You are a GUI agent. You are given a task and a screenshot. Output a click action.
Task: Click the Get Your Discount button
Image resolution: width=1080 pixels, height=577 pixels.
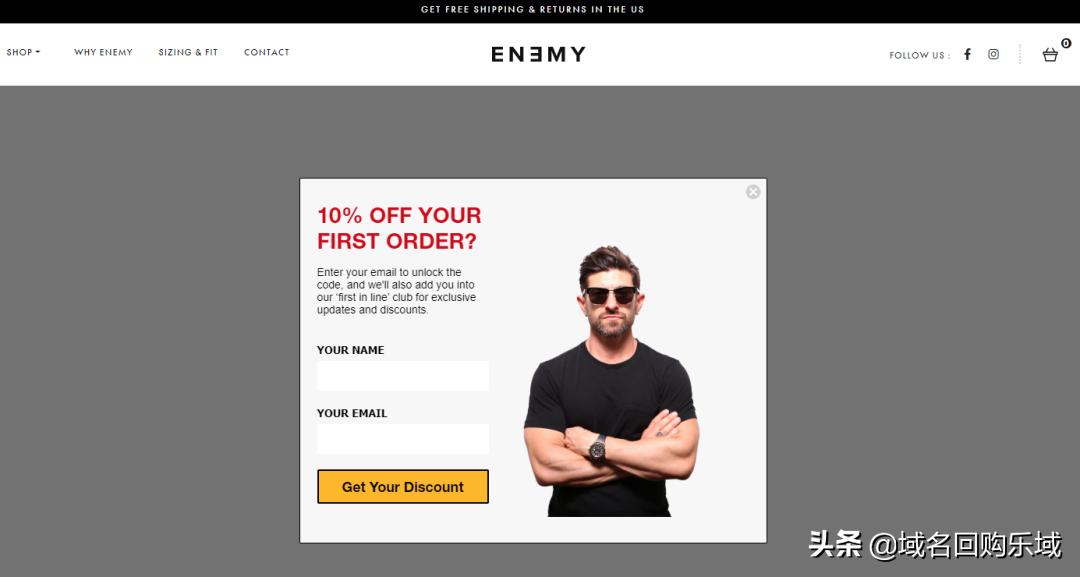[x=403, y=487]
